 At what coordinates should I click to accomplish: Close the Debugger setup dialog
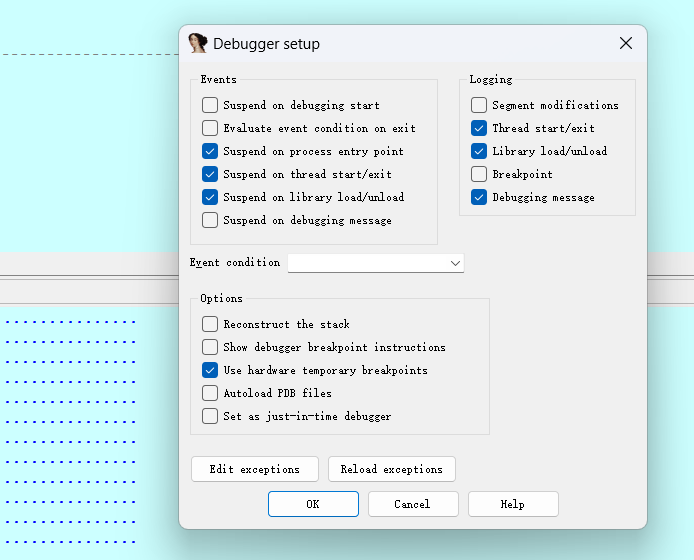point(626,43)
